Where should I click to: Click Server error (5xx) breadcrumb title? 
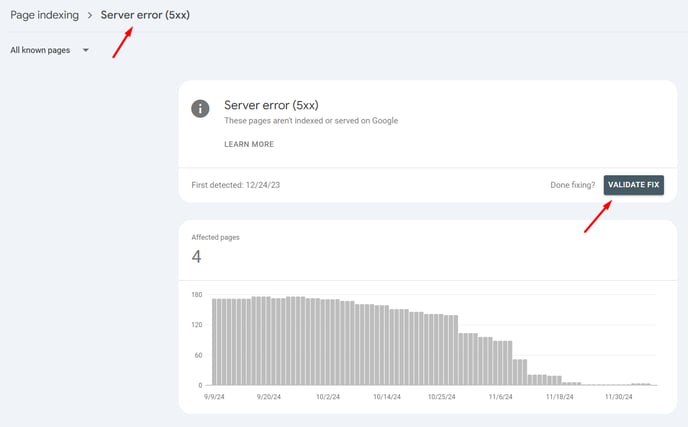(145, 15)
